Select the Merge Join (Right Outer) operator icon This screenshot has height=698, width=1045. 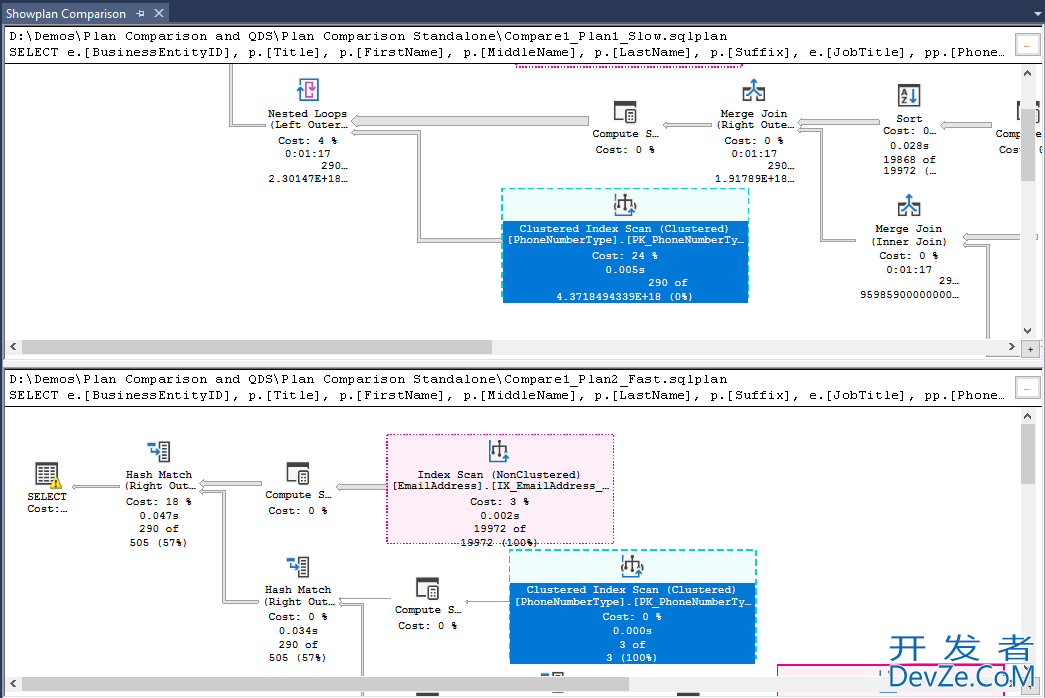pyautogui.click(x=754, y=90)
